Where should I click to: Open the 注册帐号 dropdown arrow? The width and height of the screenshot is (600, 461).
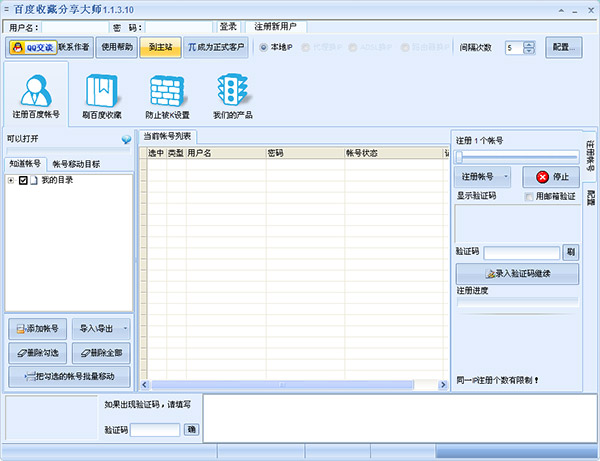pyautogui.click(x=505, y=177)
